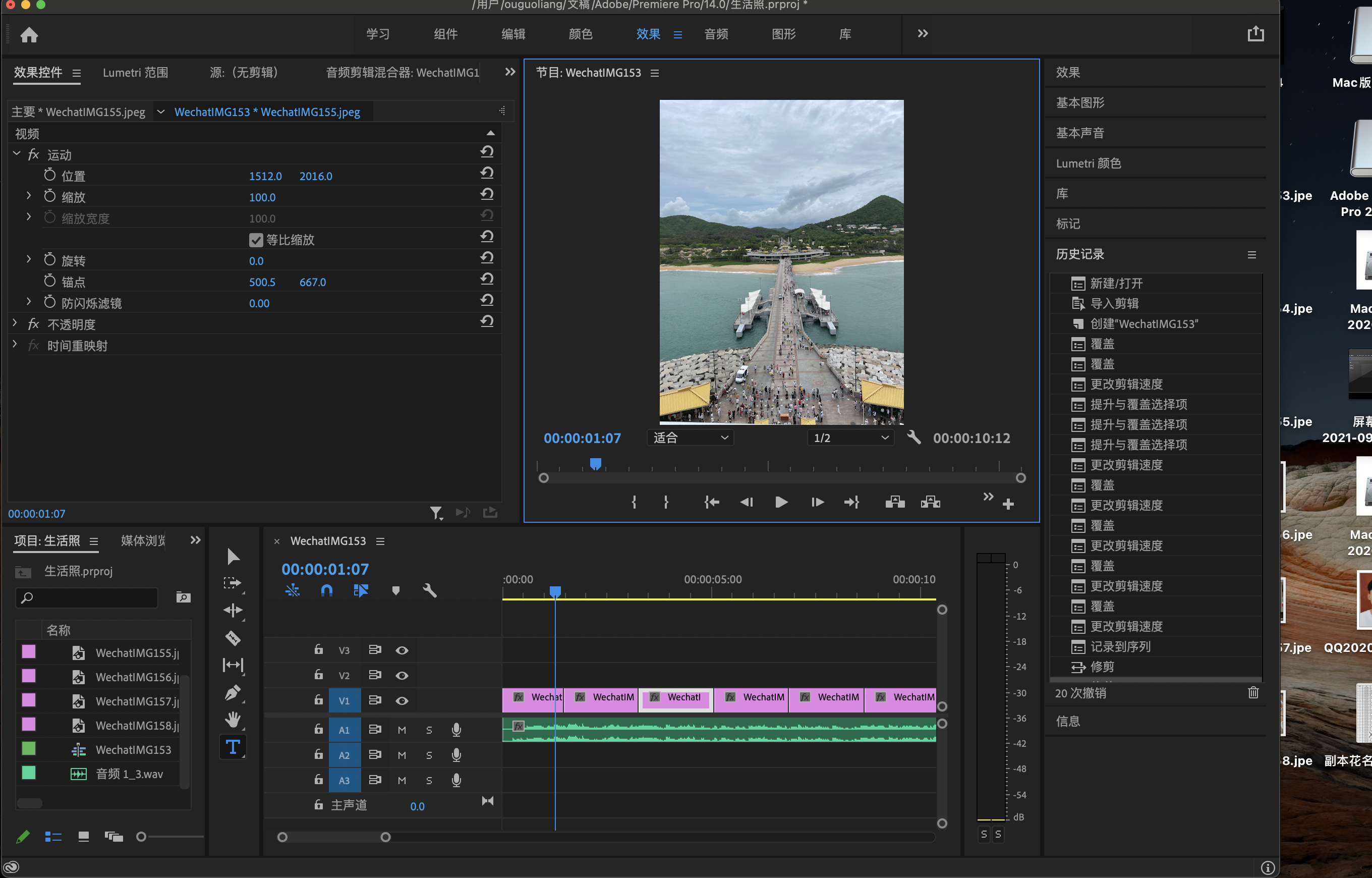Click the Extract button

pos(931,502)
